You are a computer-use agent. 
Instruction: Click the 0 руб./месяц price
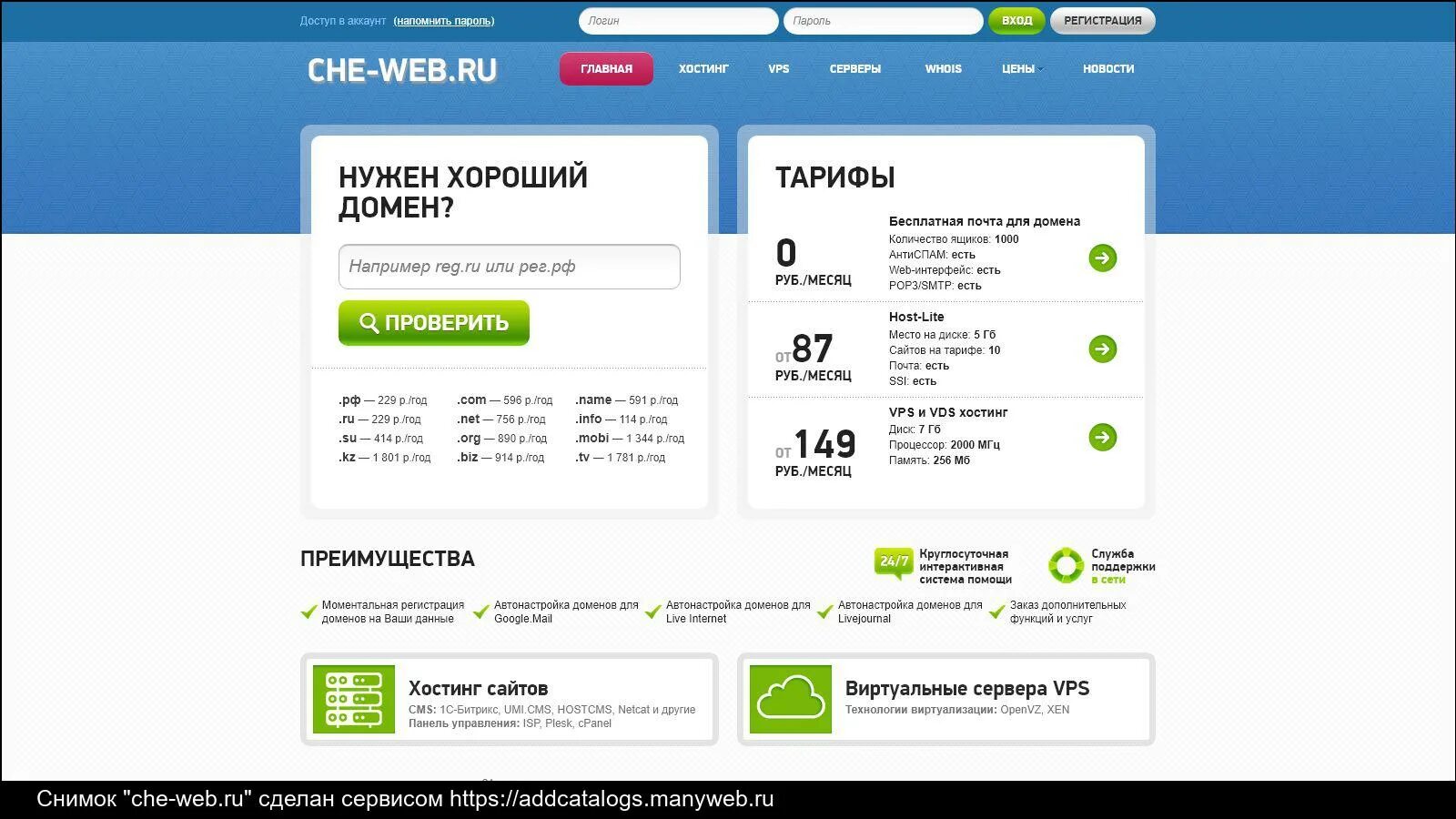(814, 262)
